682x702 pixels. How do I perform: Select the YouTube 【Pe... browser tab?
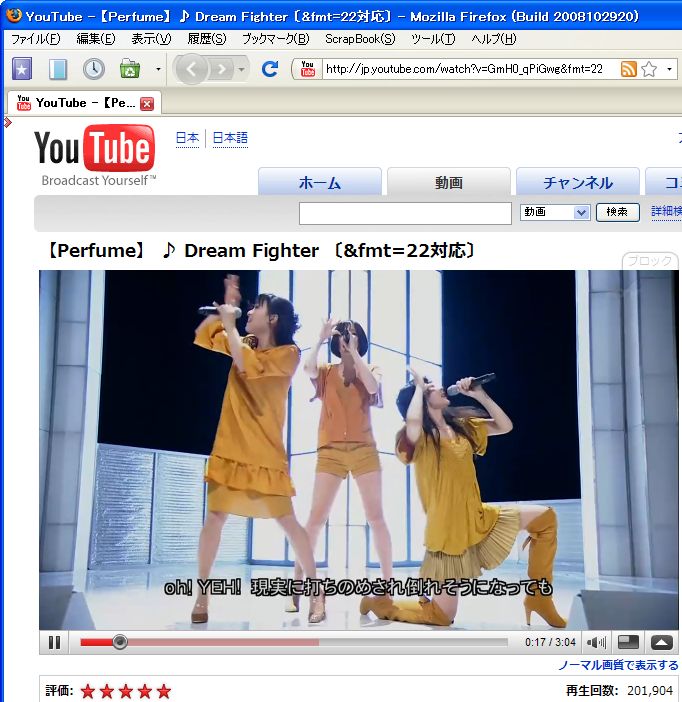click(x=85, y=103)
